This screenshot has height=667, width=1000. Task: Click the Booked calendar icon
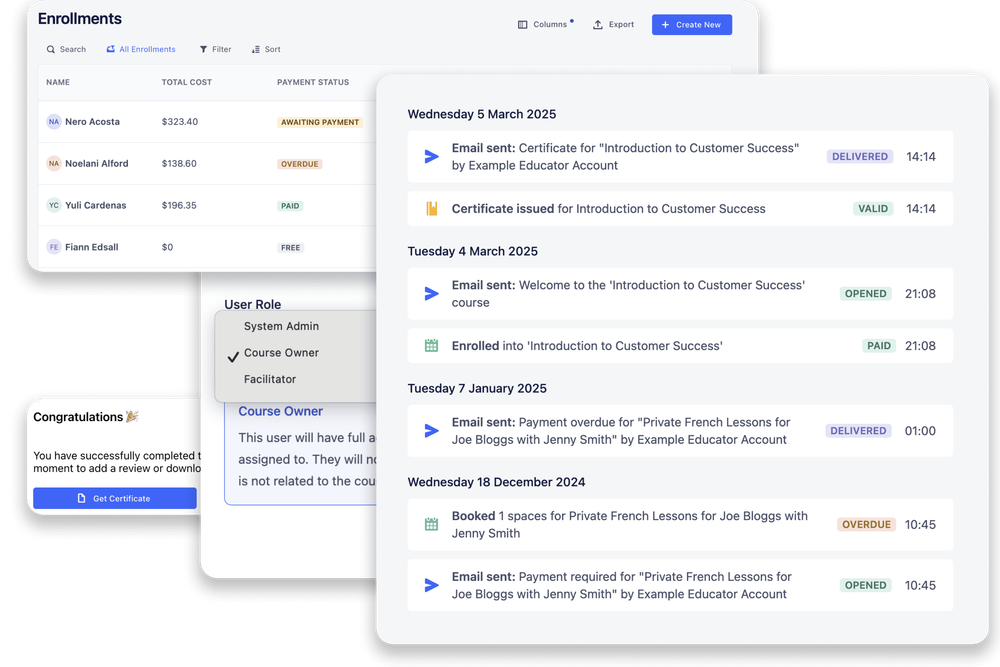[432, 524]
